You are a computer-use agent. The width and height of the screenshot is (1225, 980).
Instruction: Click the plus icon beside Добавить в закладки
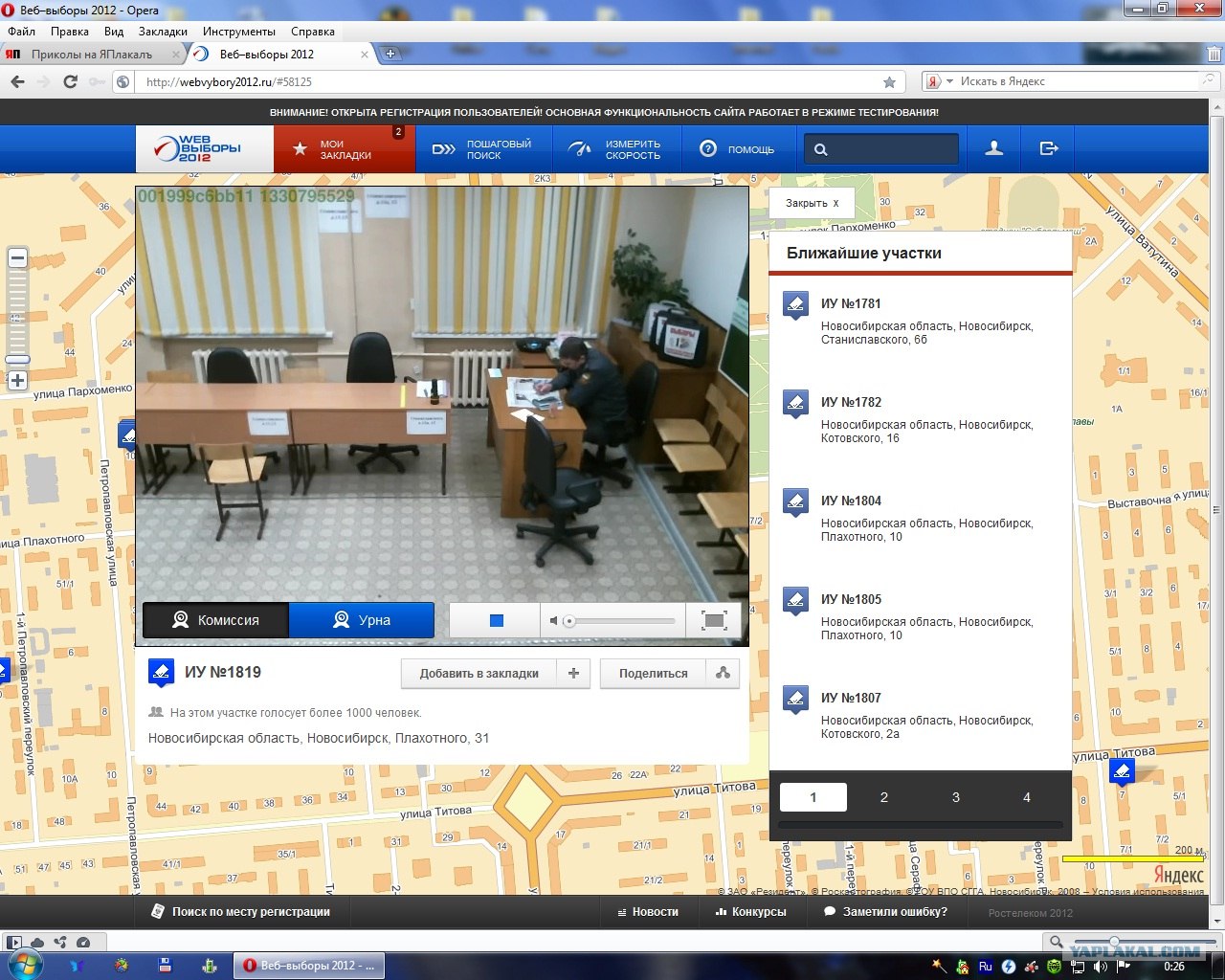(x=573, y=673)
